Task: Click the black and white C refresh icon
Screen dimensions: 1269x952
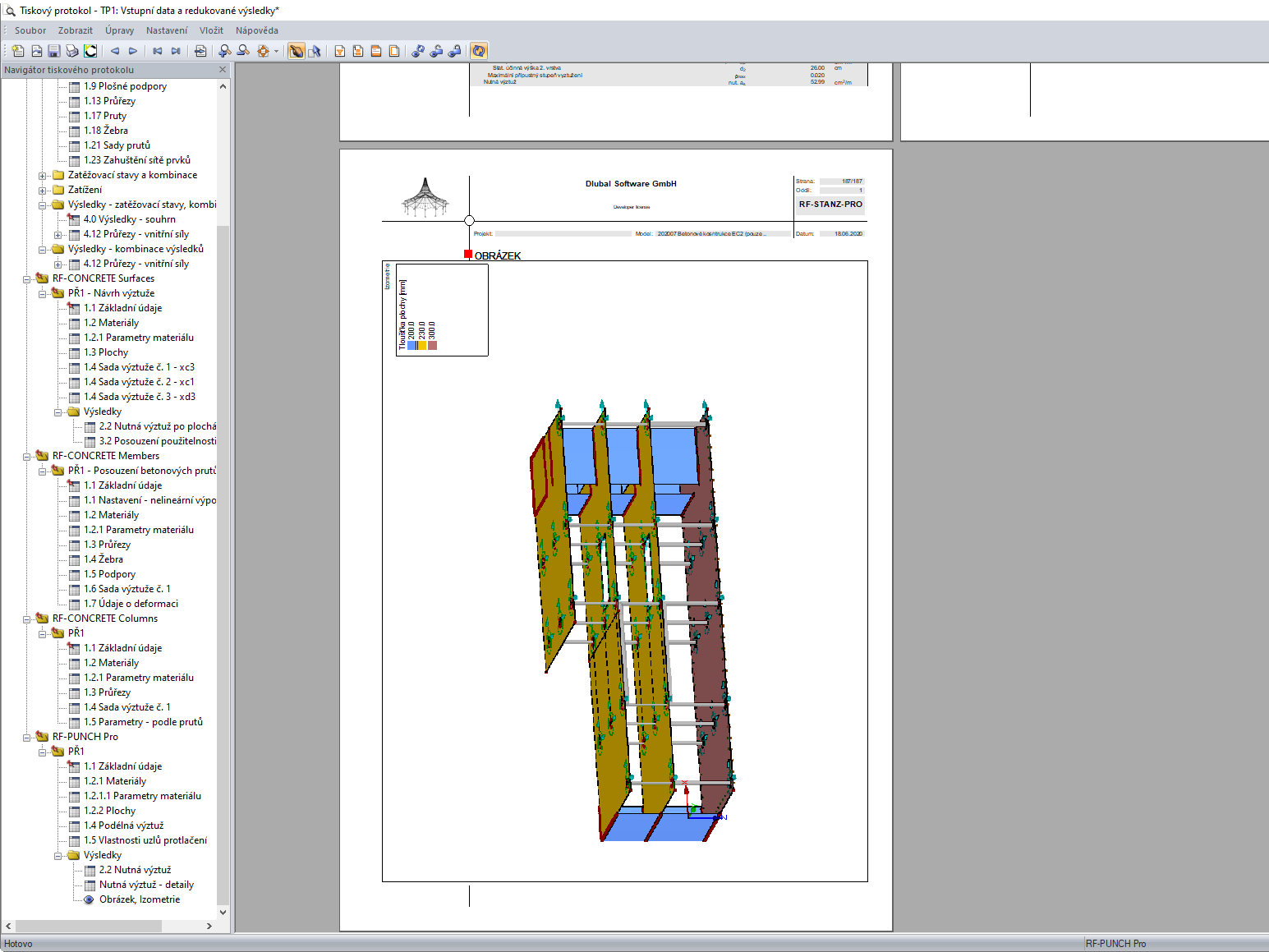Action: 90,51
